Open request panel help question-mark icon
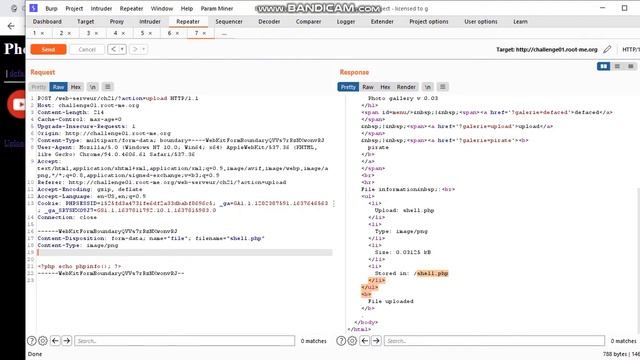Screen dimensions: 640x360 pos(31,340)
